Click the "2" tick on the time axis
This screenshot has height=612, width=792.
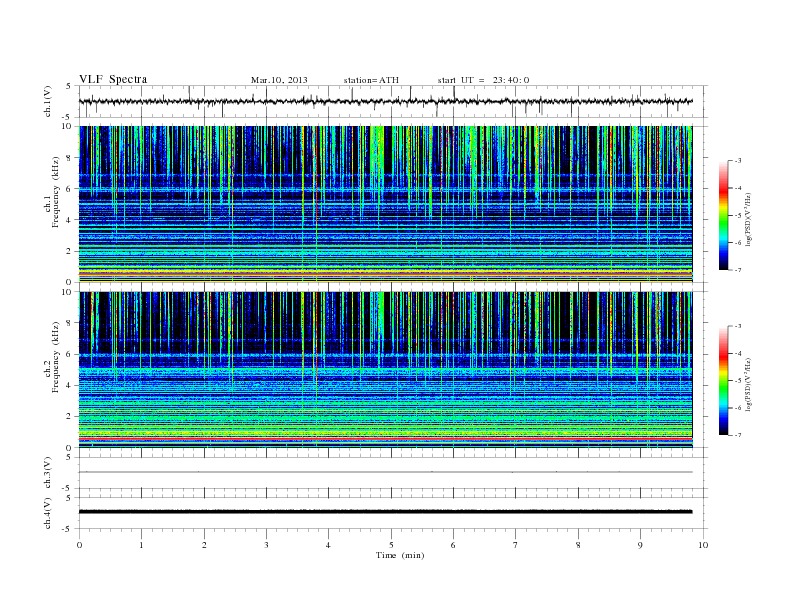[204, 545]
